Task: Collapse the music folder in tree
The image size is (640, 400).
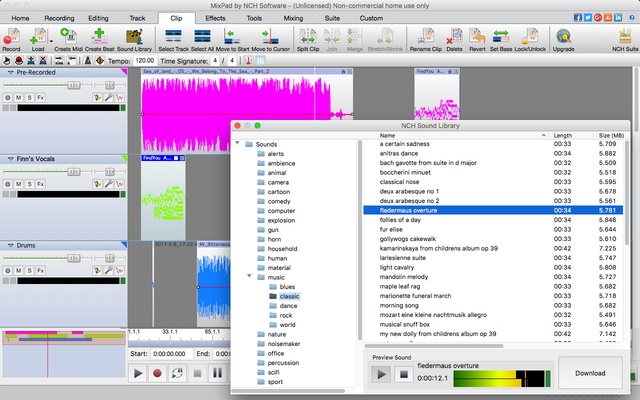Action: (x=249, y=276)
